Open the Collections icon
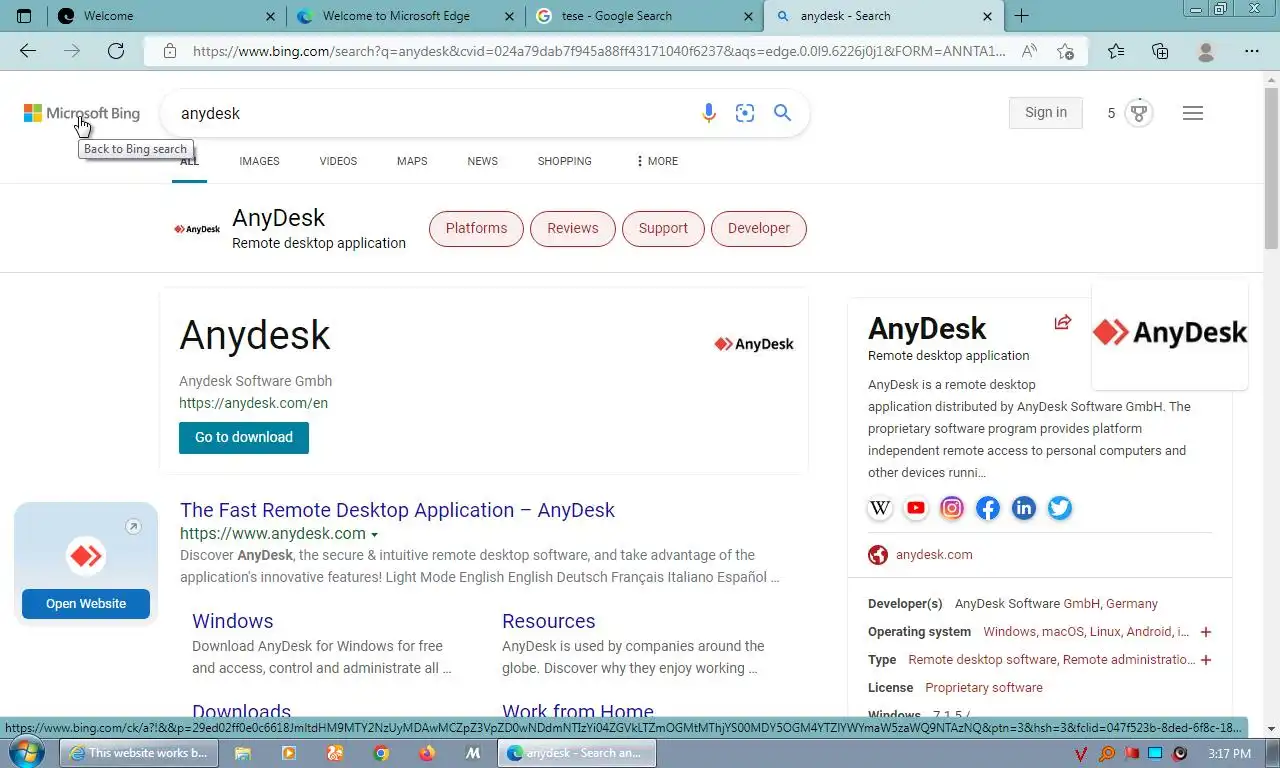This screenshot has height=768, width=1280. point(1160,51)
